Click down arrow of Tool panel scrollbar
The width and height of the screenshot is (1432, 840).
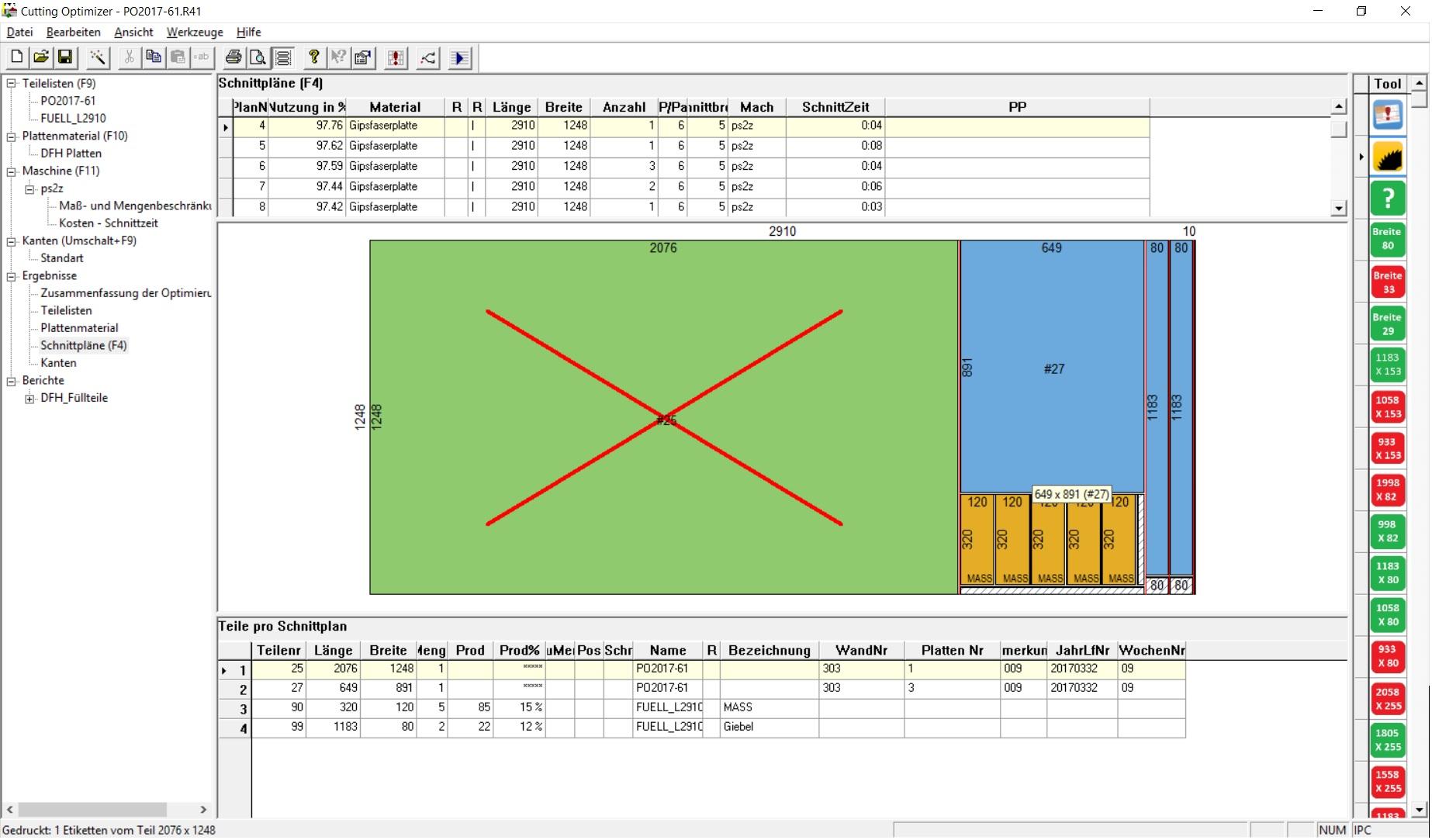(x=1420, y=810)
